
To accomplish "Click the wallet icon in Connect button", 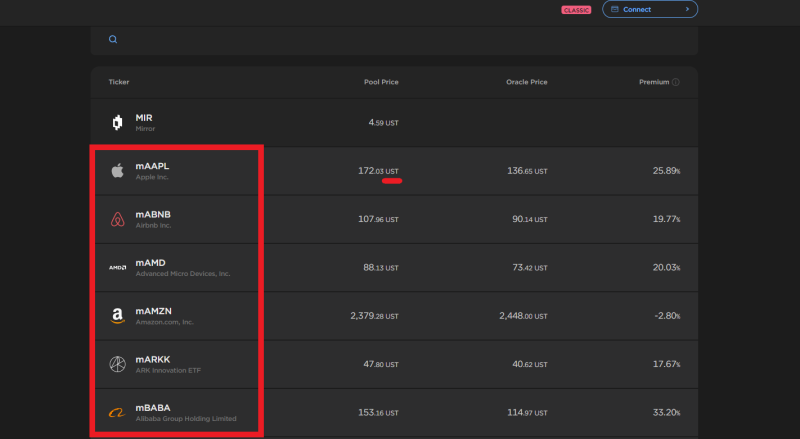I will point(615,9).
